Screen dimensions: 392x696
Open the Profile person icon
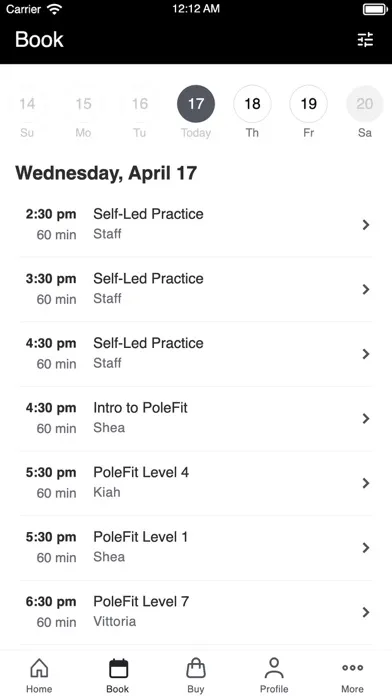tap(274, 668)
